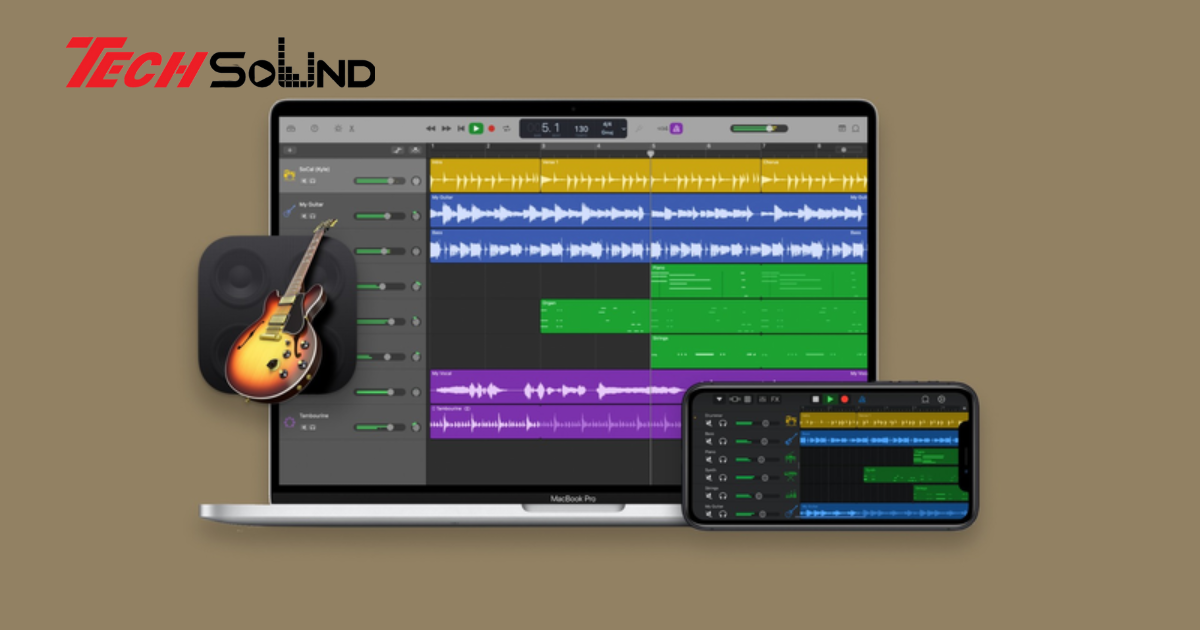This screenshot has width=1200, height=630.
Task: Select the My Guitar track icon on the MacBook
Action: tap(289, 210)
